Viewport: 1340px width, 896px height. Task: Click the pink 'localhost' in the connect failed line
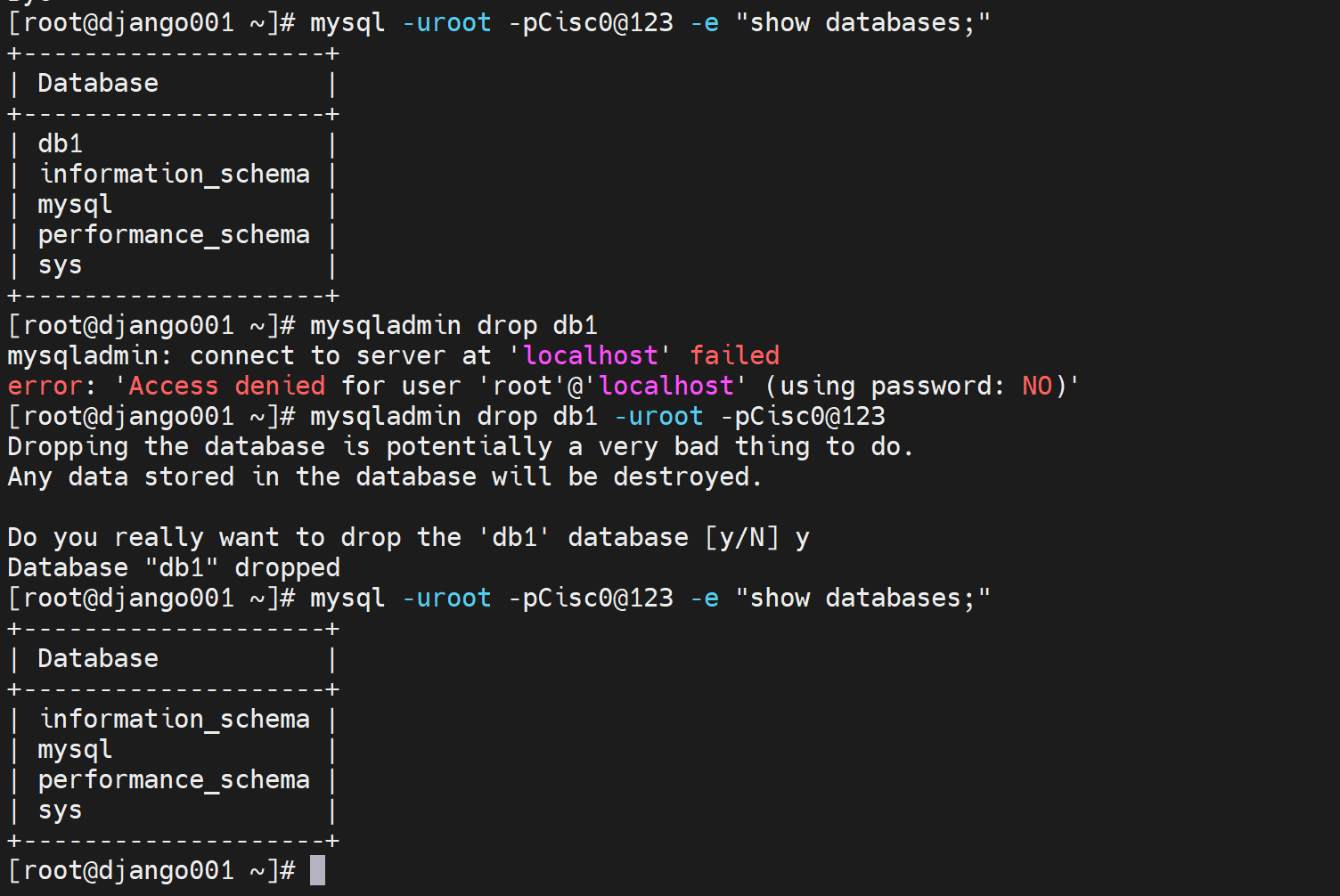pos(590,355)
